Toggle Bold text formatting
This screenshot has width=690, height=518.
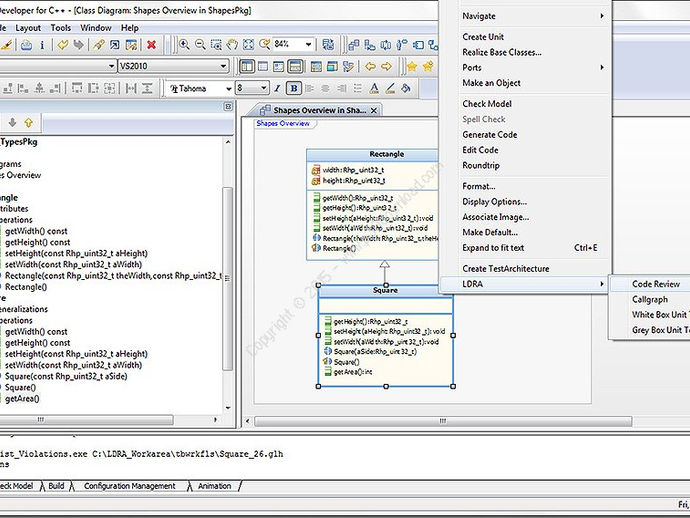294,88
